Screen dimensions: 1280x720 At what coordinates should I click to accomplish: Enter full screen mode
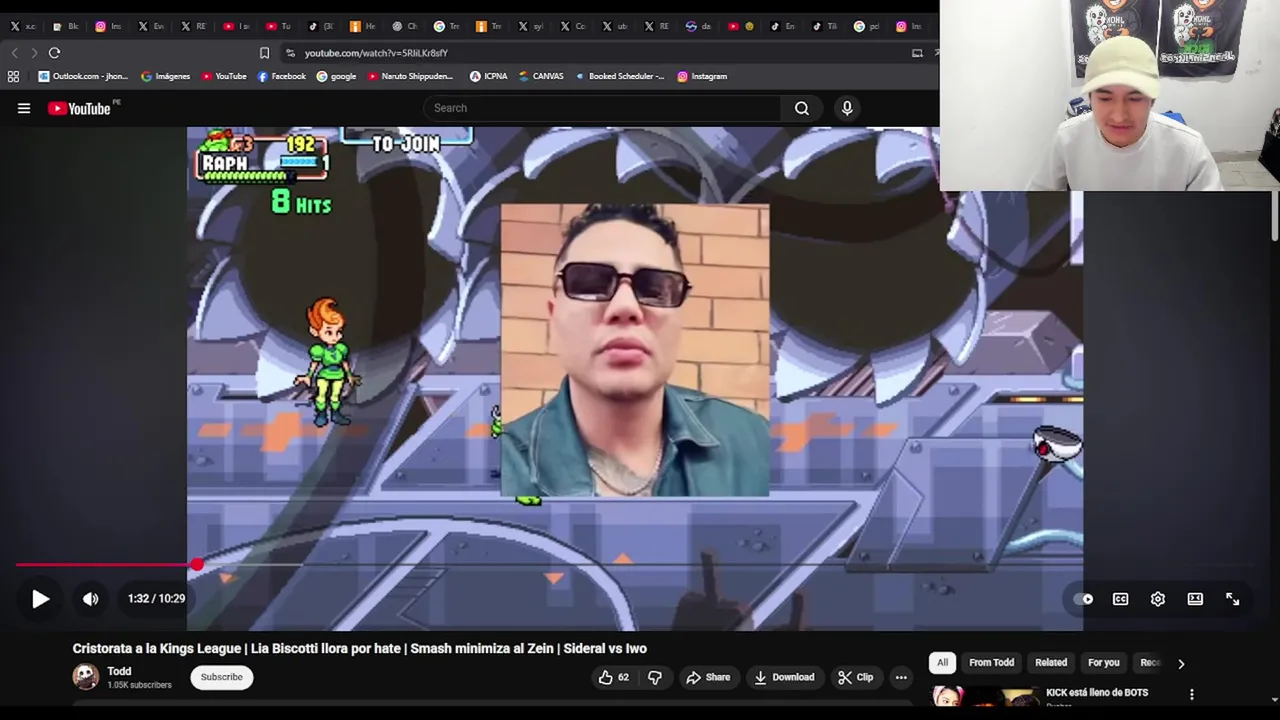[1233, 599]
